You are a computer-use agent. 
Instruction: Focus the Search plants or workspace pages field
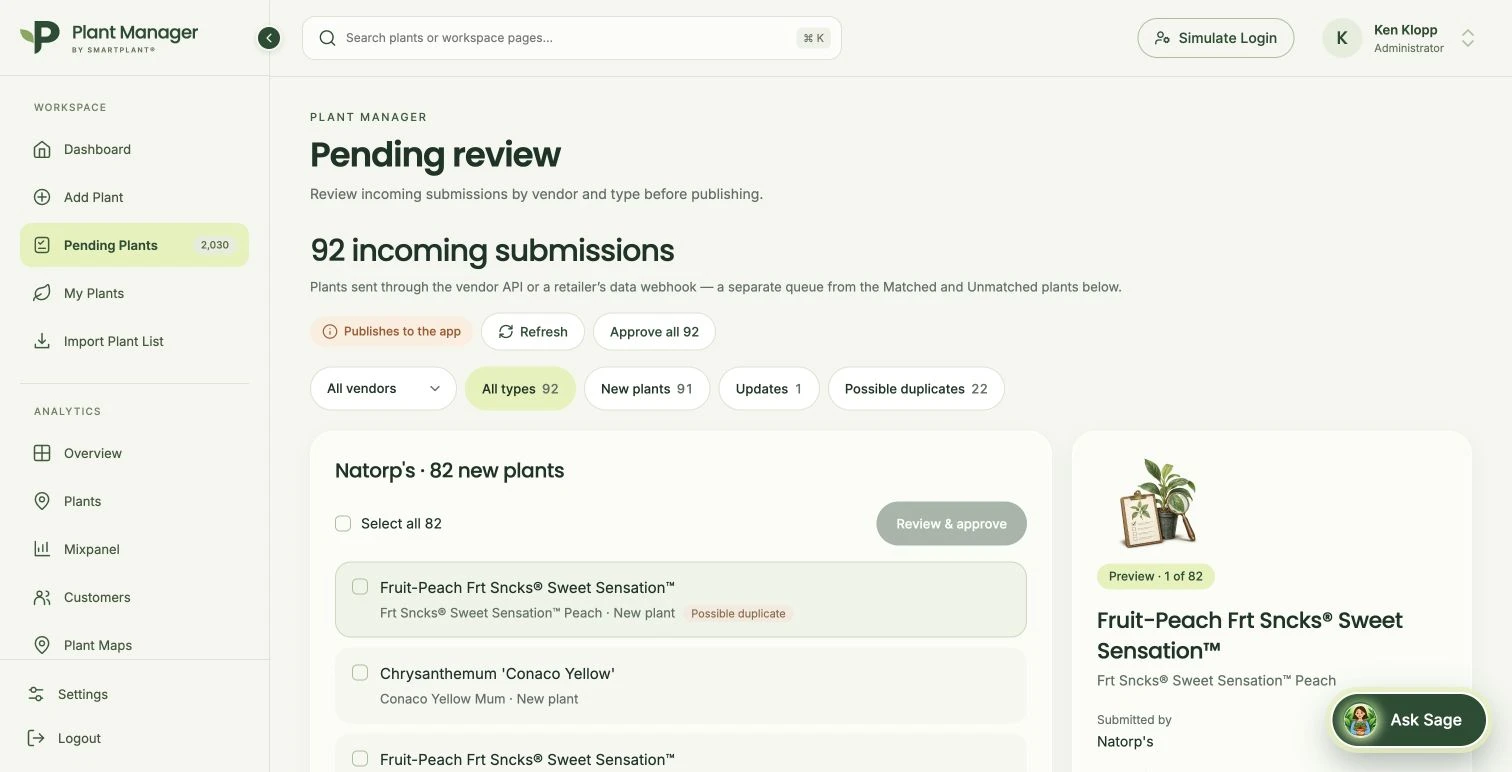(x=572, y=38)
